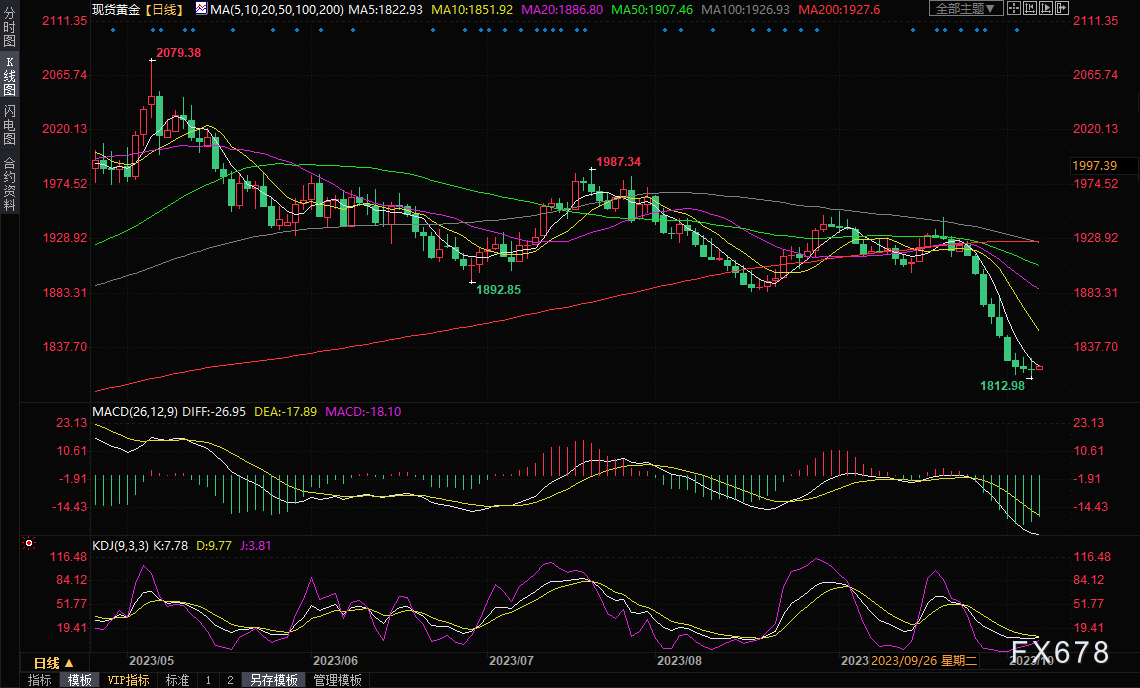This screenshot has height=688, width=1140.
Task: Toggle the 模板 bottom tab
Action: (x=79, y=680)
